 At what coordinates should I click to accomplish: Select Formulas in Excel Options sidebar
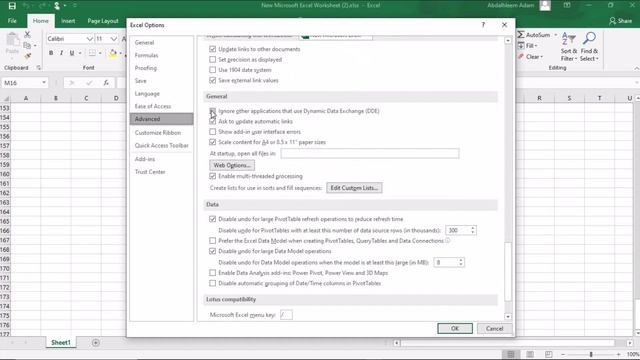[x=161, y=55]
